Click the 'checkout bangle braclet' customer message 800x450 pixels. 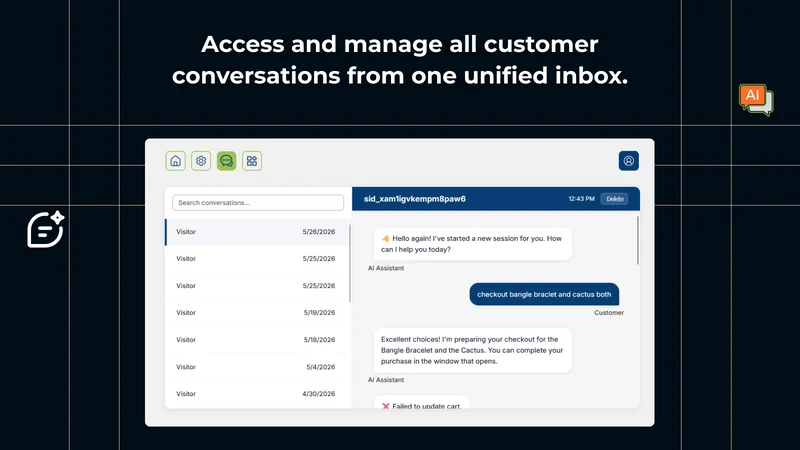click(x=544, y=294)
